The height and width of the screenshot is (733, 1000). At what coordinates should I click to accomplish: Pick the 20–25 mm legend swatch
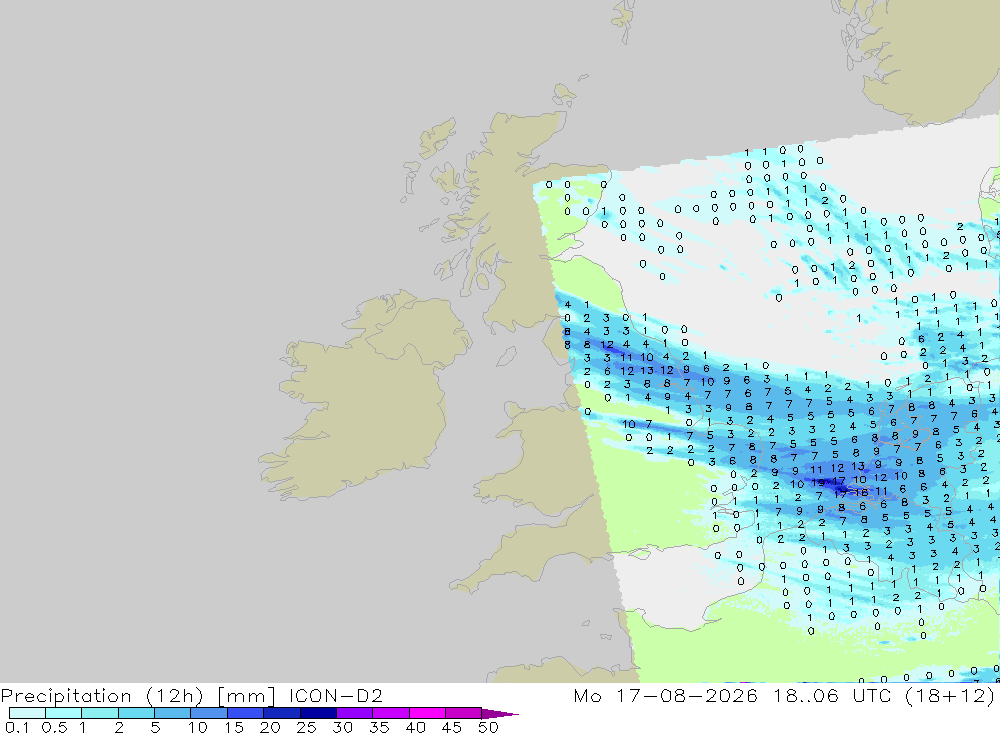click(x=281, y=713)
